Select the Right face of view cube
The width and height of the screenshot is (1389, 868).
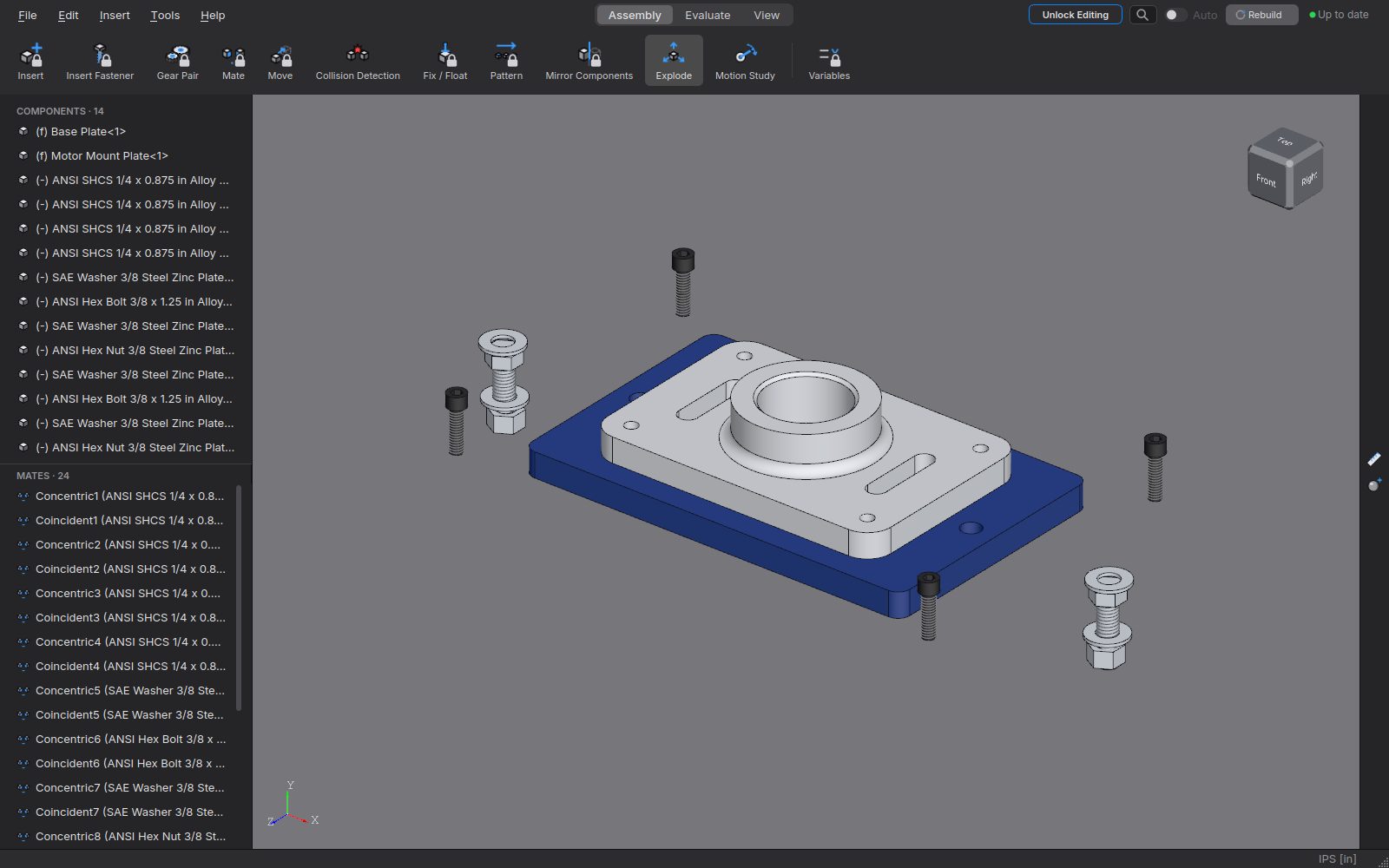[1308, 180]
